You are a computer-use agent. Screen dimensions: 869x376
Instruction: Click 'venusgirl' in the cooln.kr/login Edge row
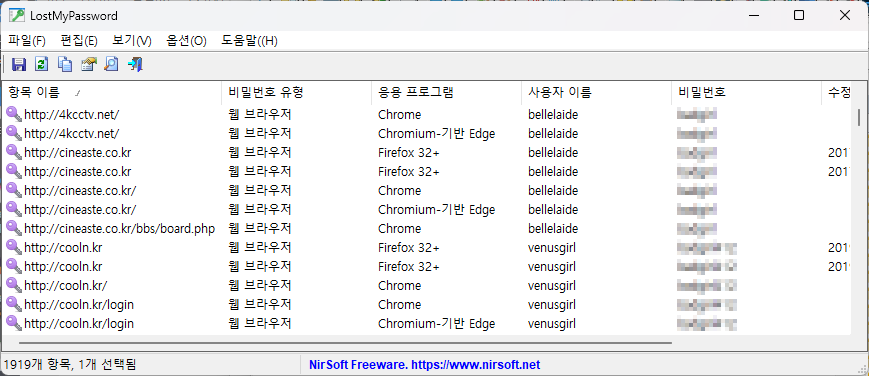[551, 323]
